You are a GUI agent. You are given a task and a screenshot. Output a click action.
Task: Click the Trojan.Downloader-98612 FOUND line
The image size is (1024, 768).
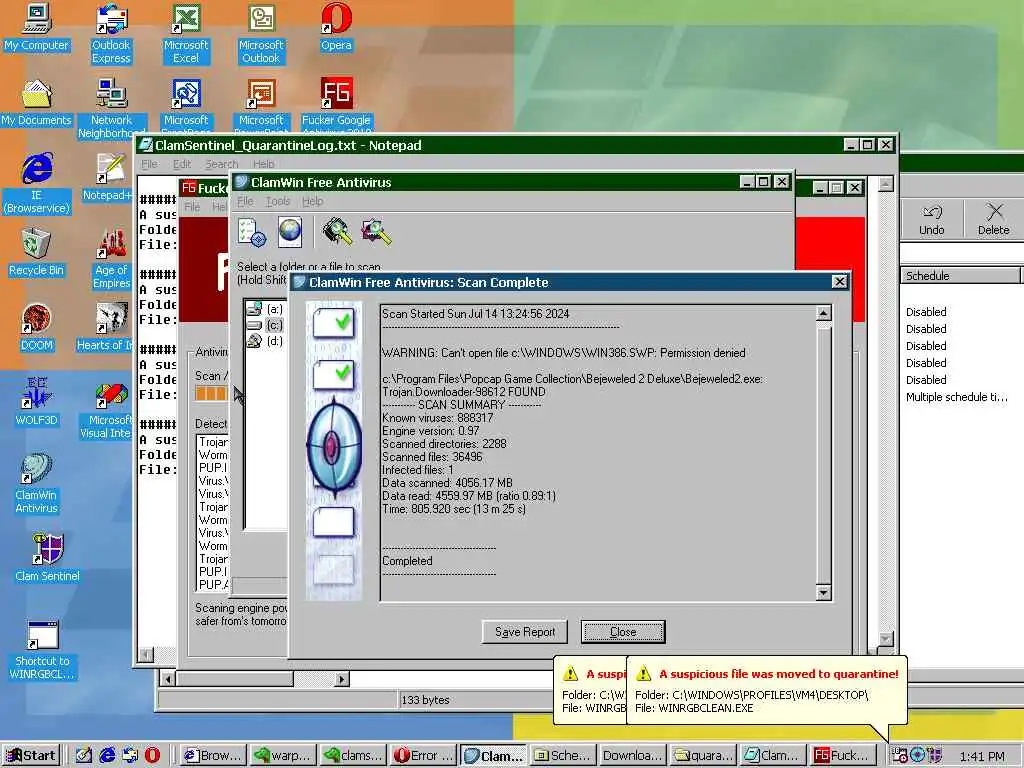464,392
